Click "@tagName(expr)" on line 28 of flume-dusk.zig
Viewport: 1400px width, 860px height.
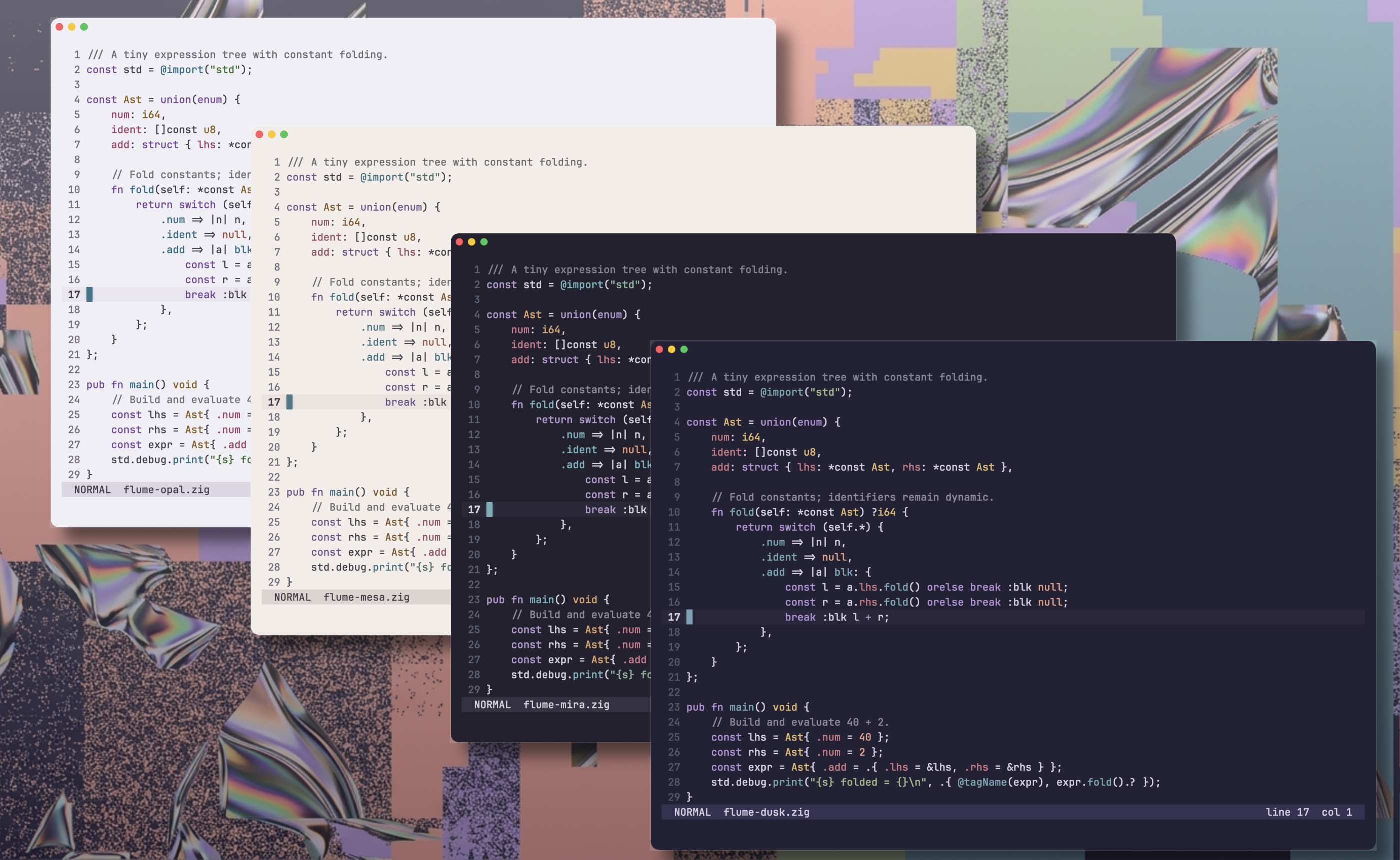[1001, 782]
